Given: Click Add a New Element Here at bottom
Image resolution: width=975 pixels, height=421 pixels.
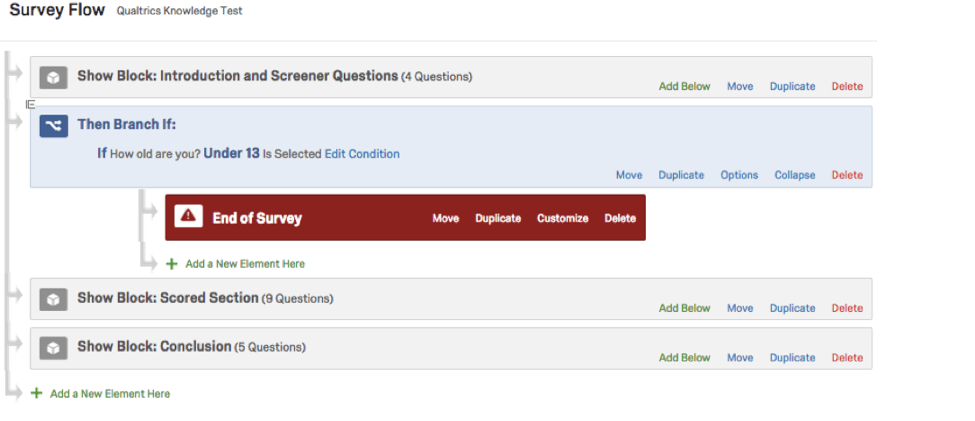Looking at the screenshot, I should (x=110, y=394).
